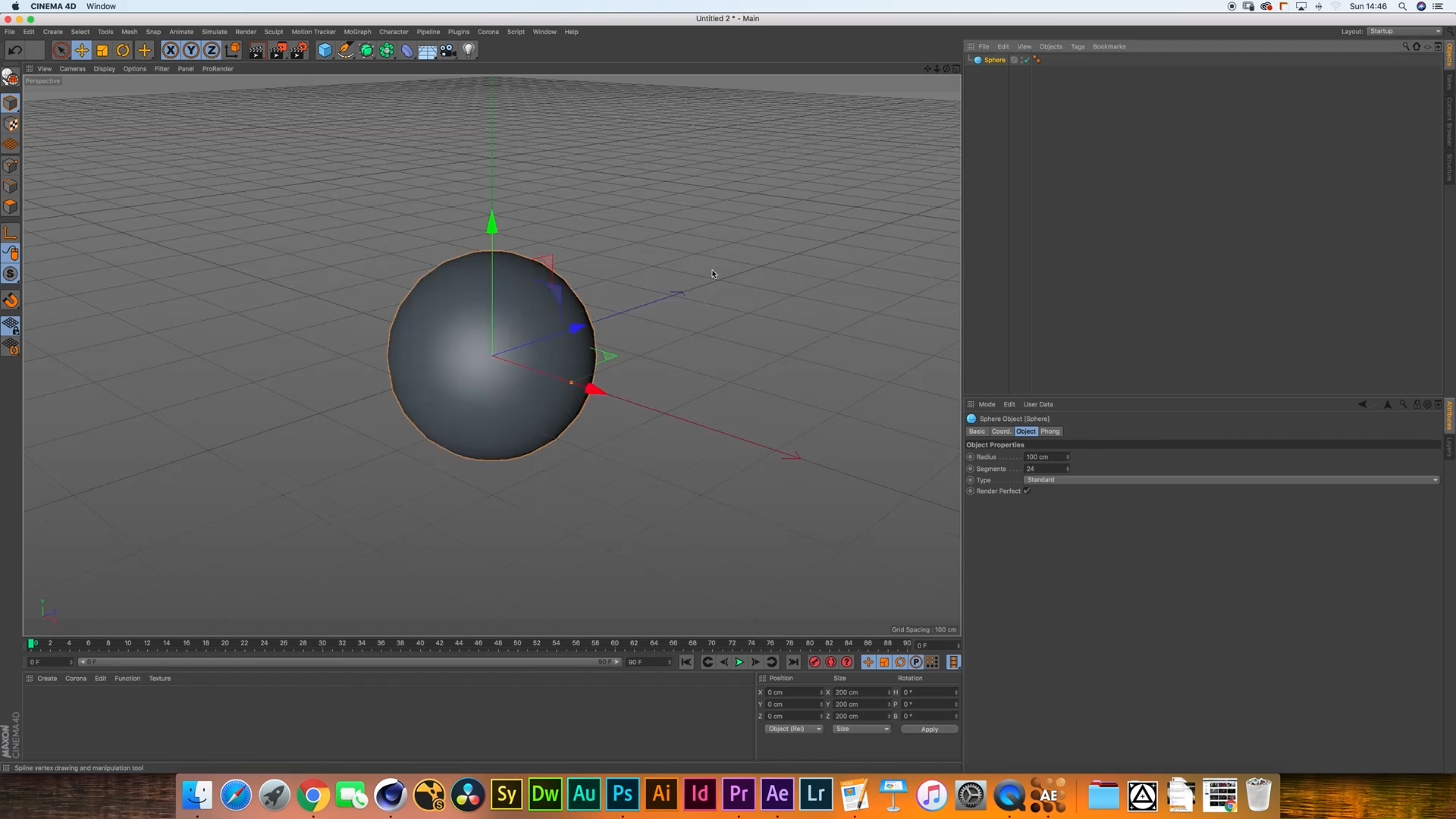
Task: Expand the Layout Startup dropdown
Action: coord(1404,32)
